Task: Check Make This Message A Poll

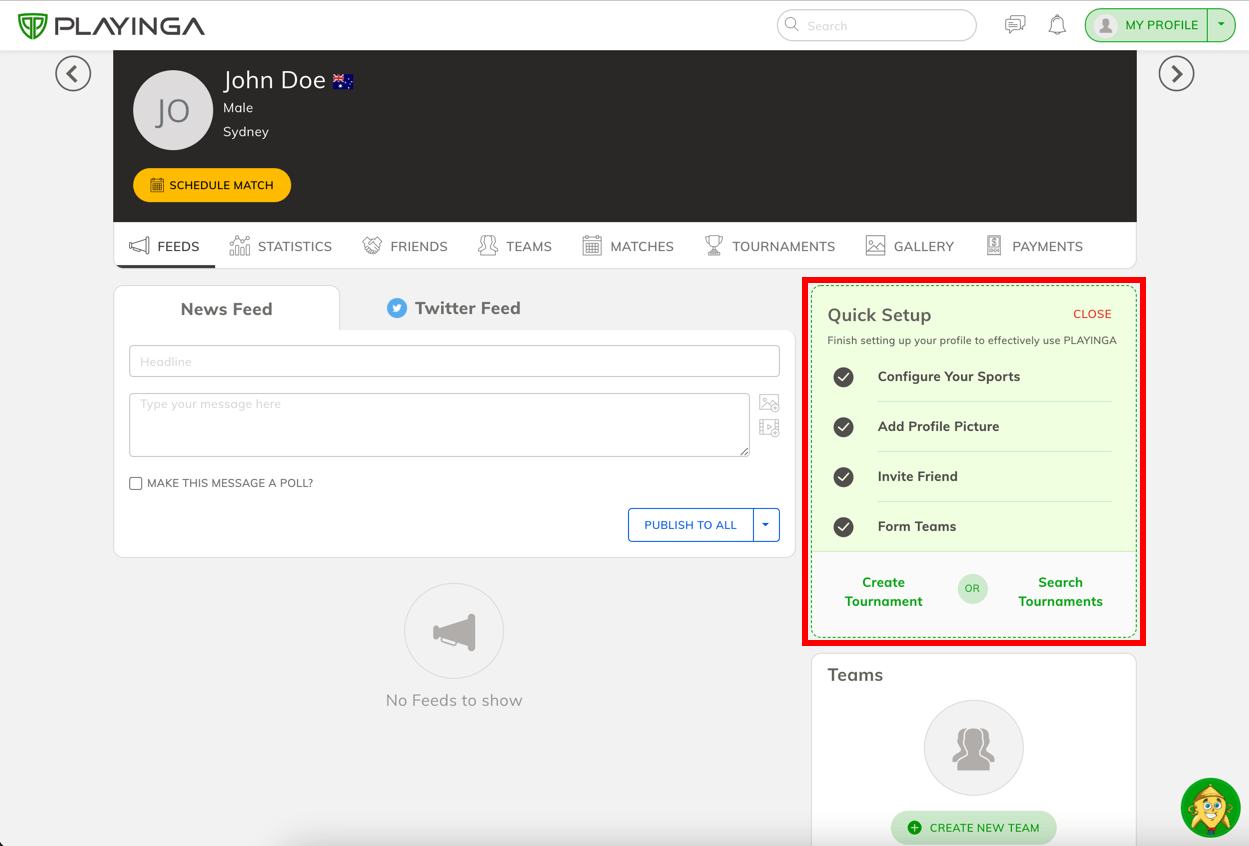Action: point(136,483)
